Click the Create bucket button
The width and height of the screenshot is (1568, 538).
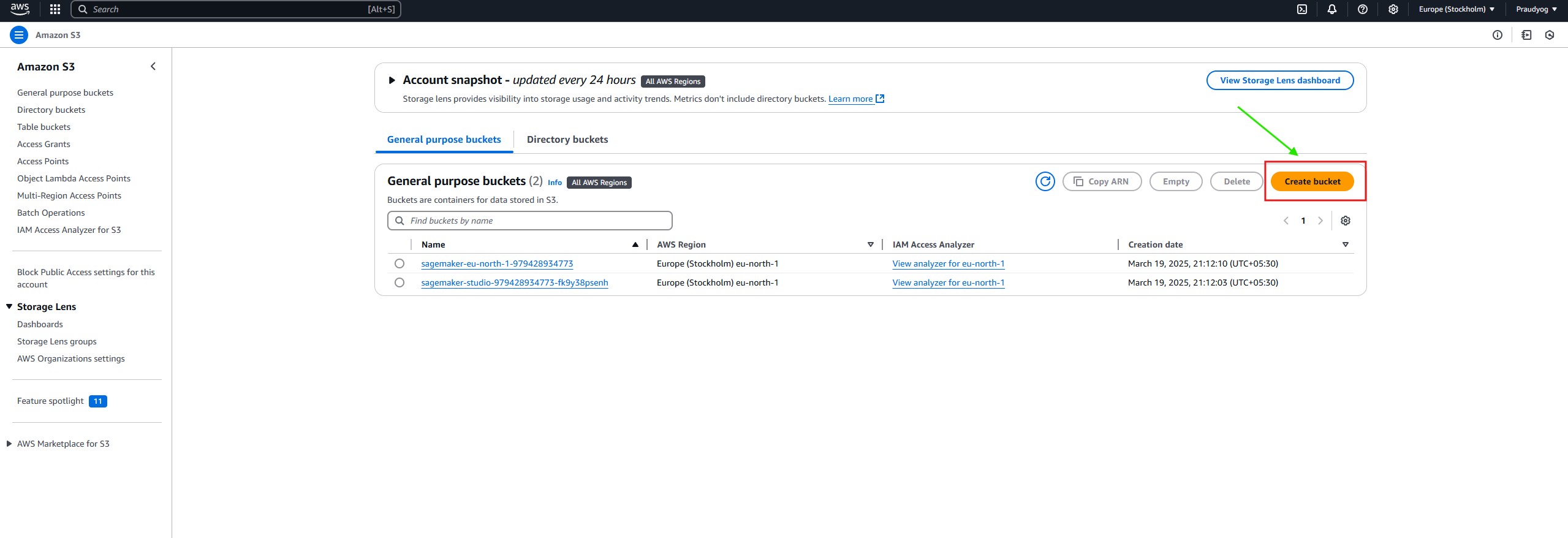pos(1312,181)
